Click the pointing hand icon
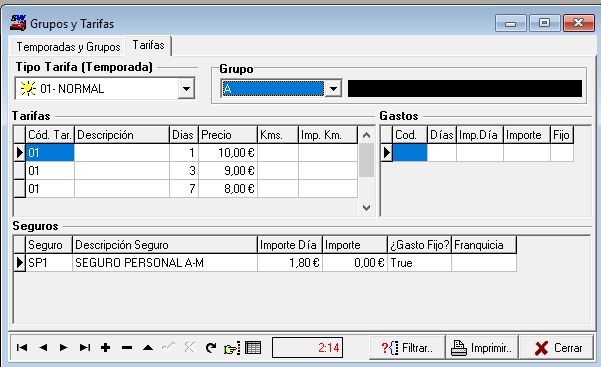Image resolution: width=601 pixels, height=367 pixels. 232,348
